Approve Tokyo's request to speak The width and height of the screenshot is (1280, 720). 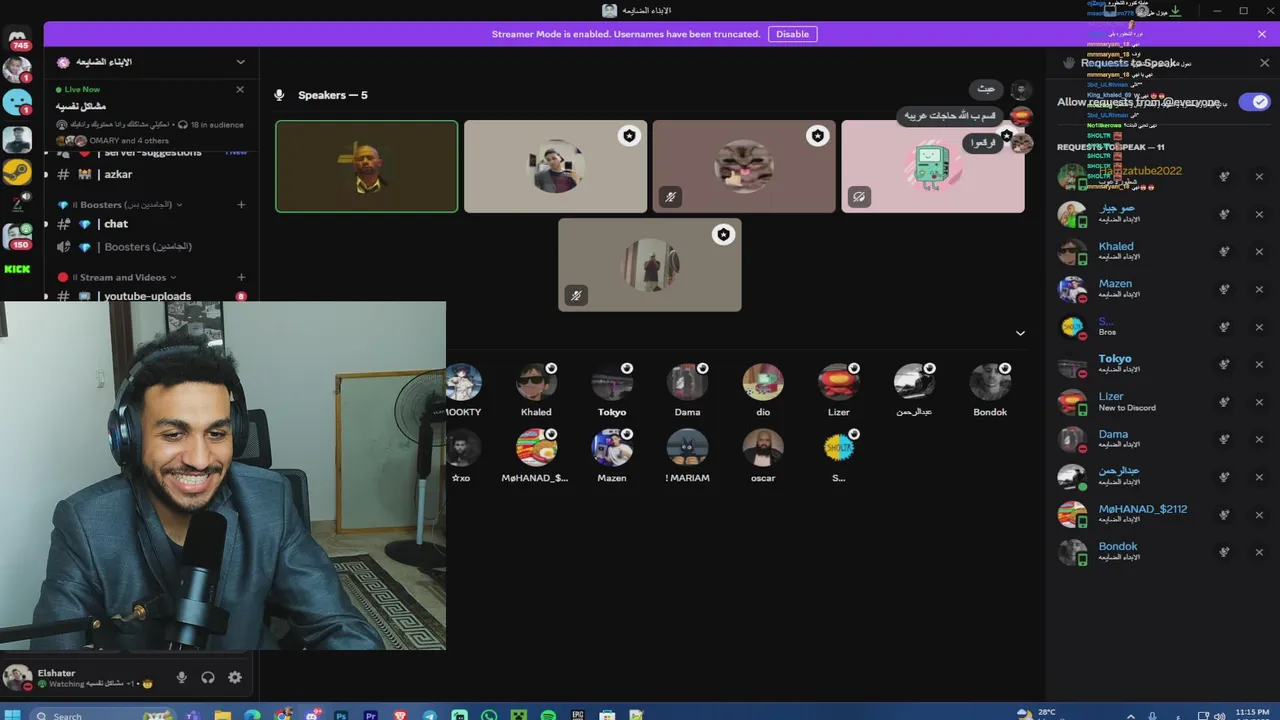coord(1224,365)
